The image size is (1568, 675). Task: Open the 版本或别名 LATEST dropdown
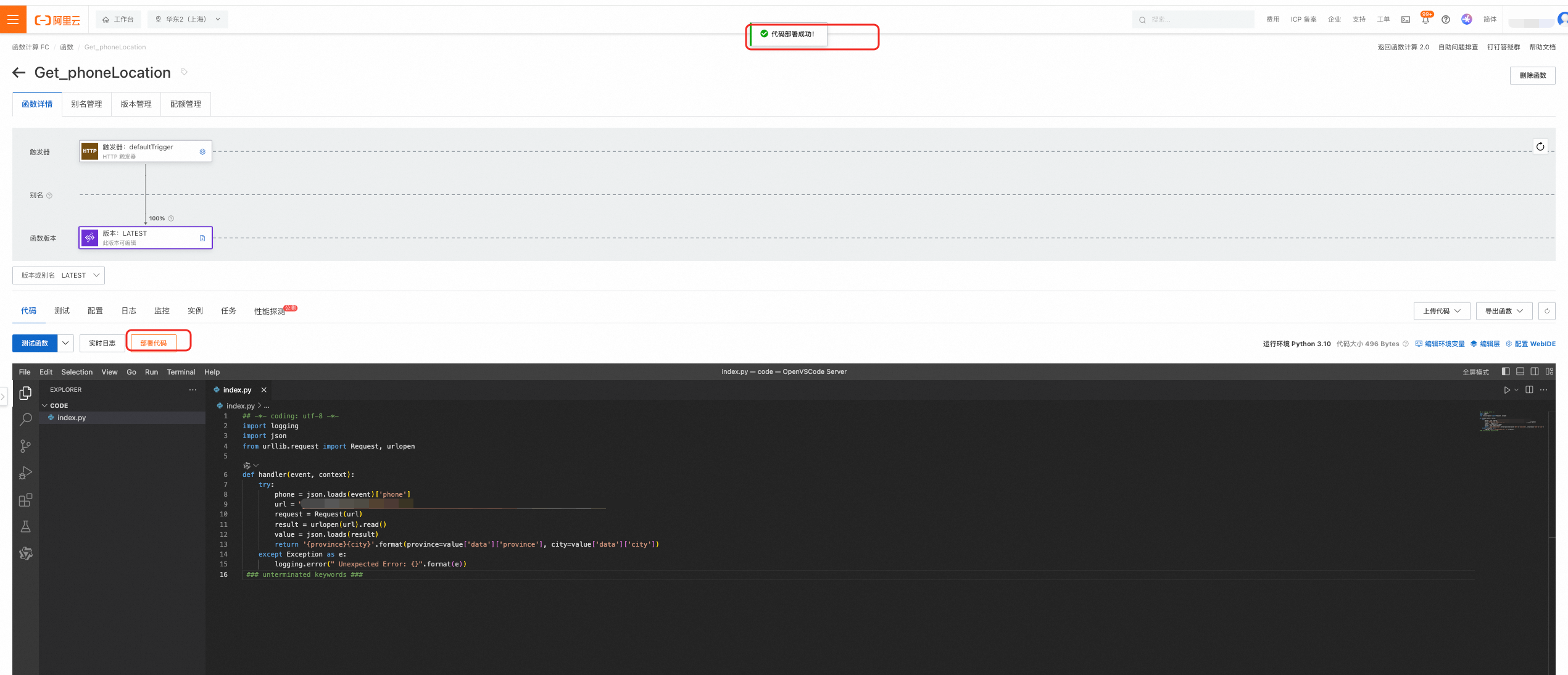[59, 275]
